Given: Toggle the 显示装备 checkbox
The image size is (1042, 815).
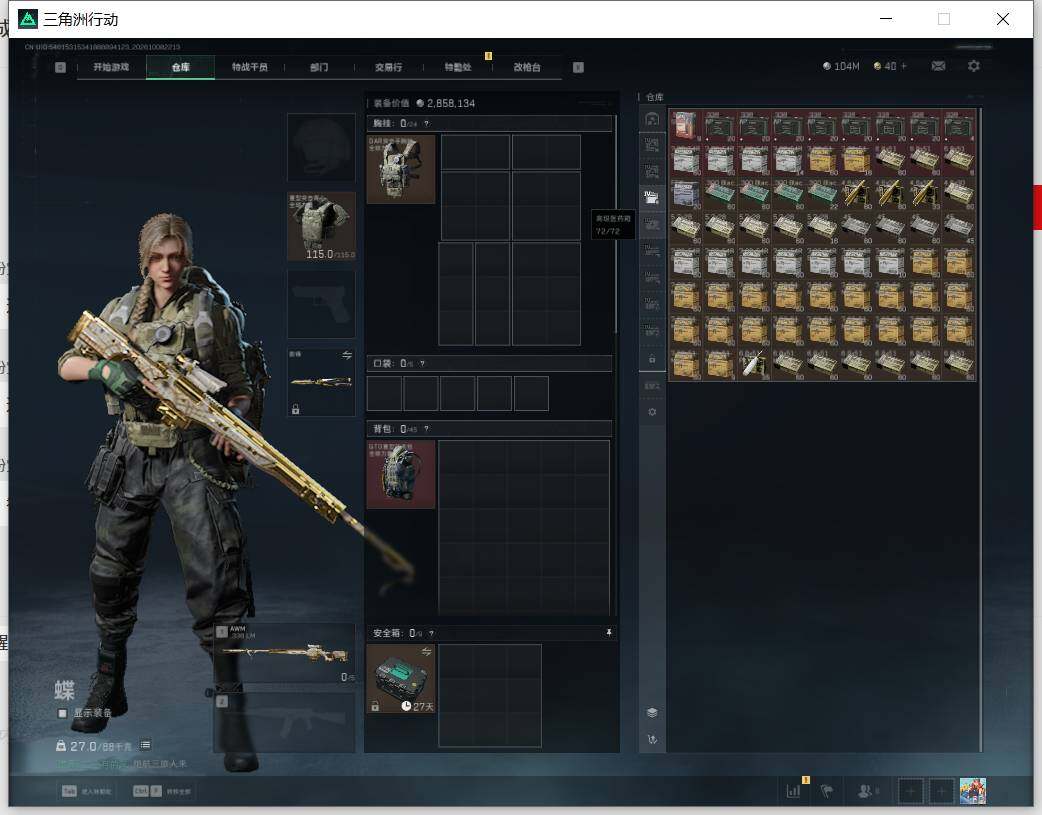Looking at the screenshot, I should point(62,713).
